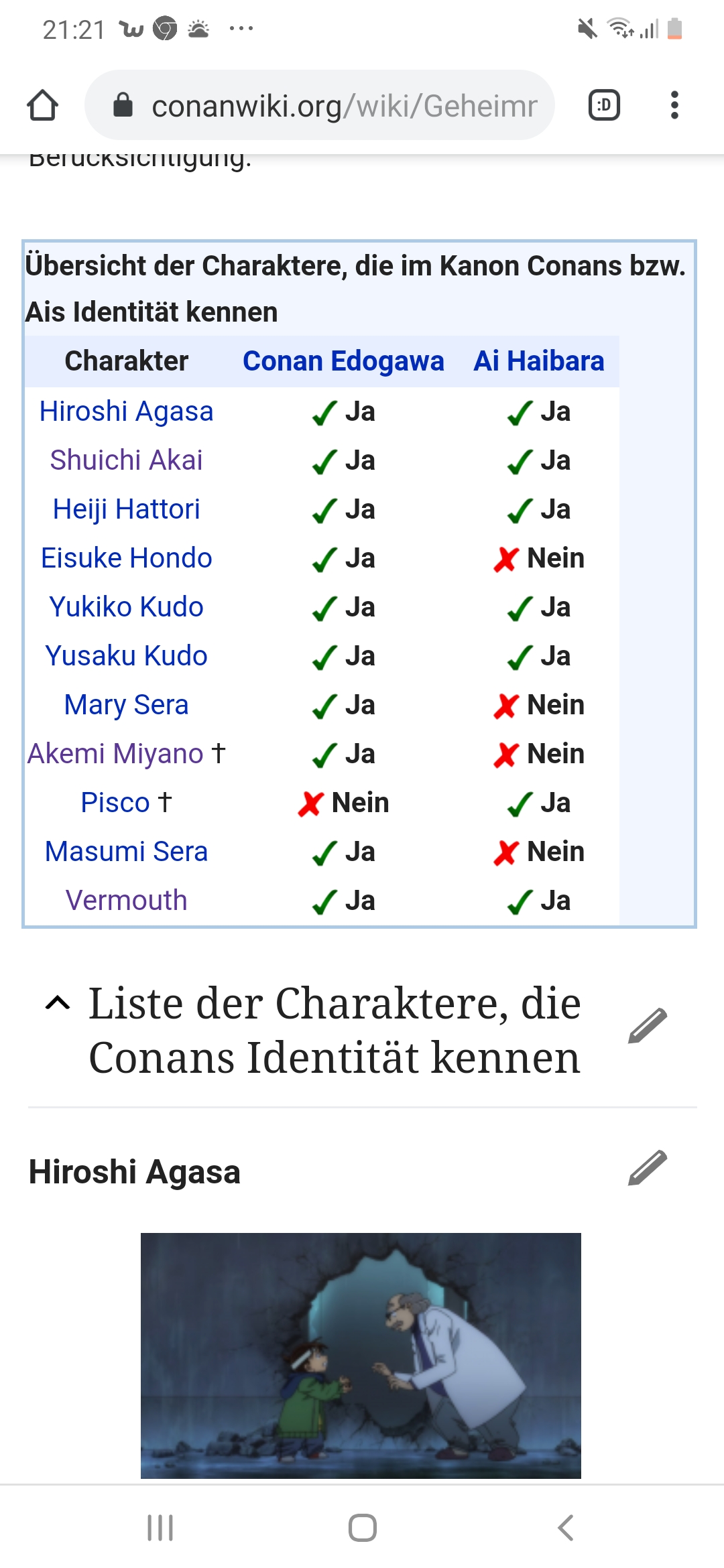This screenshot has width=724, height=1568.
Task: Follow the Eisuke Hondo link
Action: coord(126,558)
